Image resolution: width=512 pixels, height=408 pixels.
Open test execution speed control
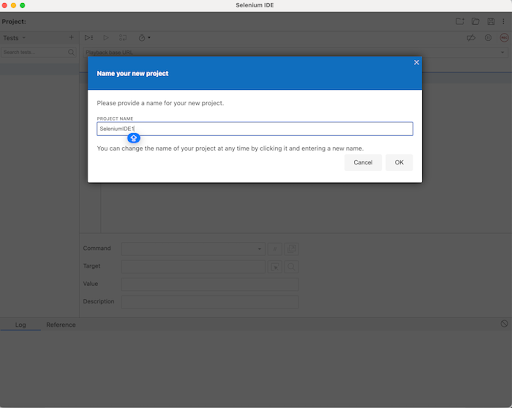tap(144, 38)
